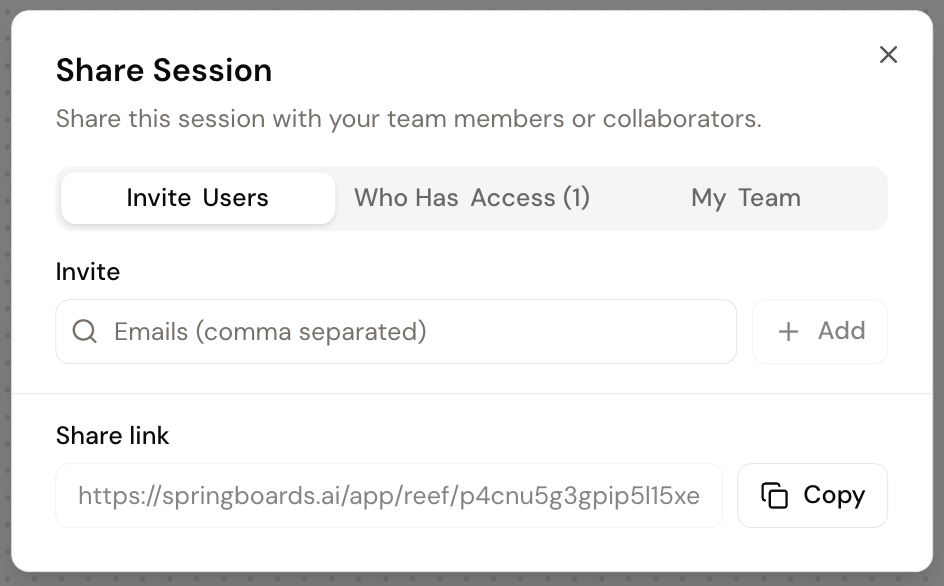The height and width of the screenshot is (586, 944).
Task: Click the (1) count on Who Has Access
Action: pyautogui.click(x=576, y=198)
